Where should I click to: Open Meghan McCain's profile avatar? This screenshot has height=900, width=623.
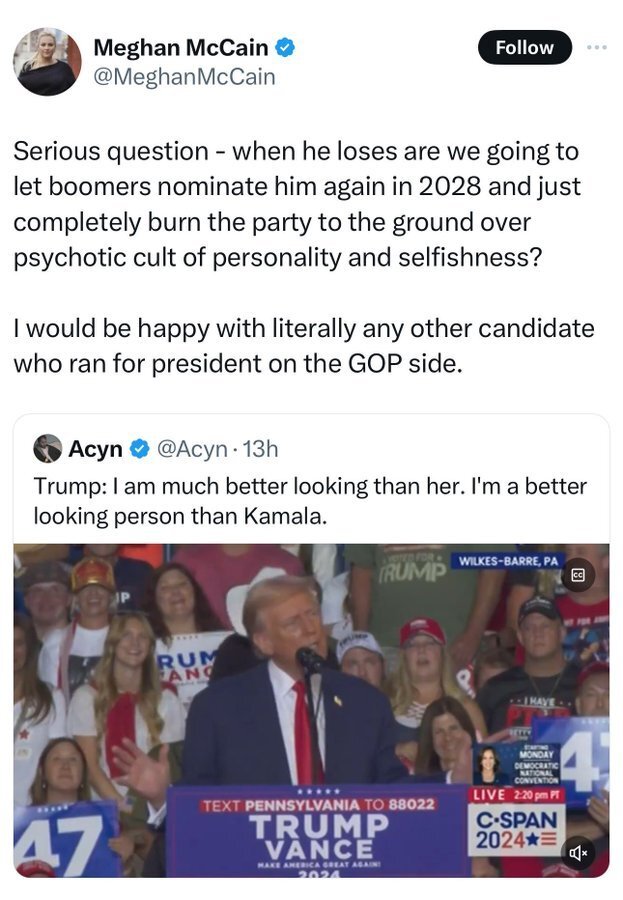click(x=46, y=61)
